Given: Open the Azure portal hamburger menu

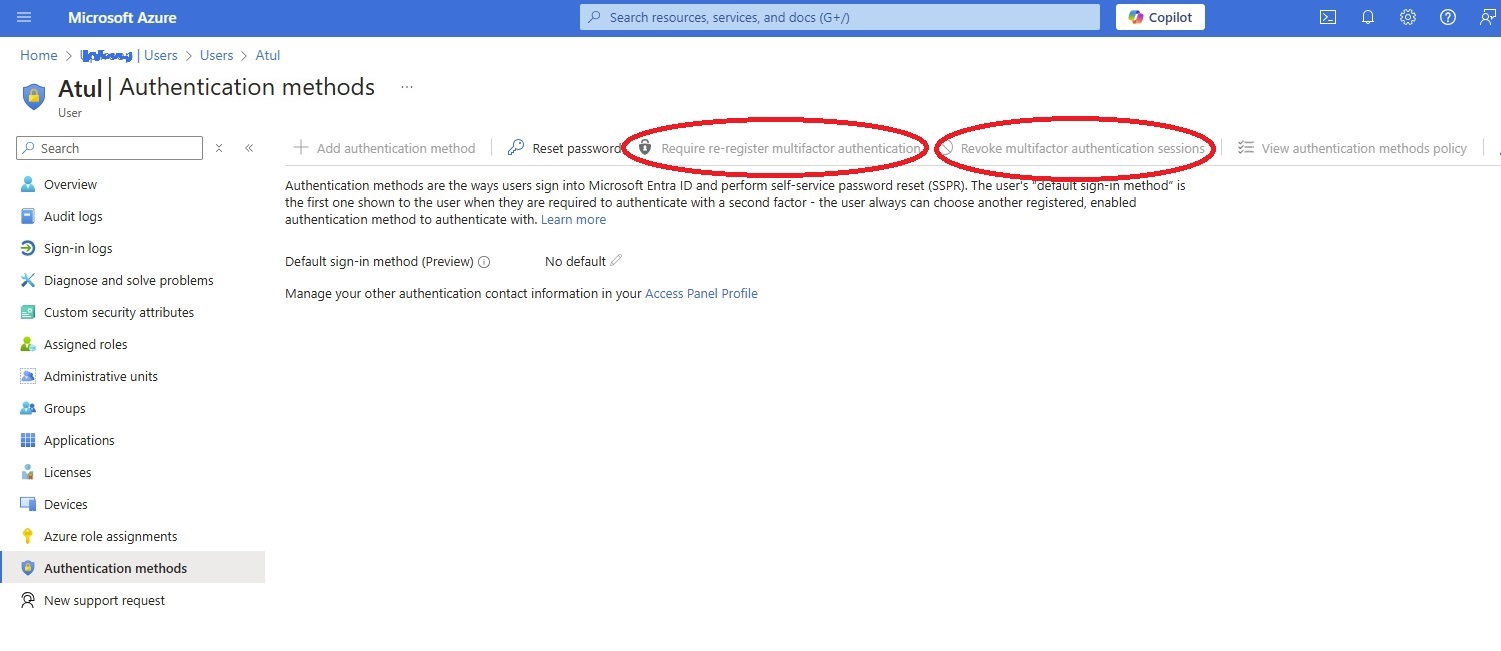Looking at the screenshot, I should tap(24, 17).
